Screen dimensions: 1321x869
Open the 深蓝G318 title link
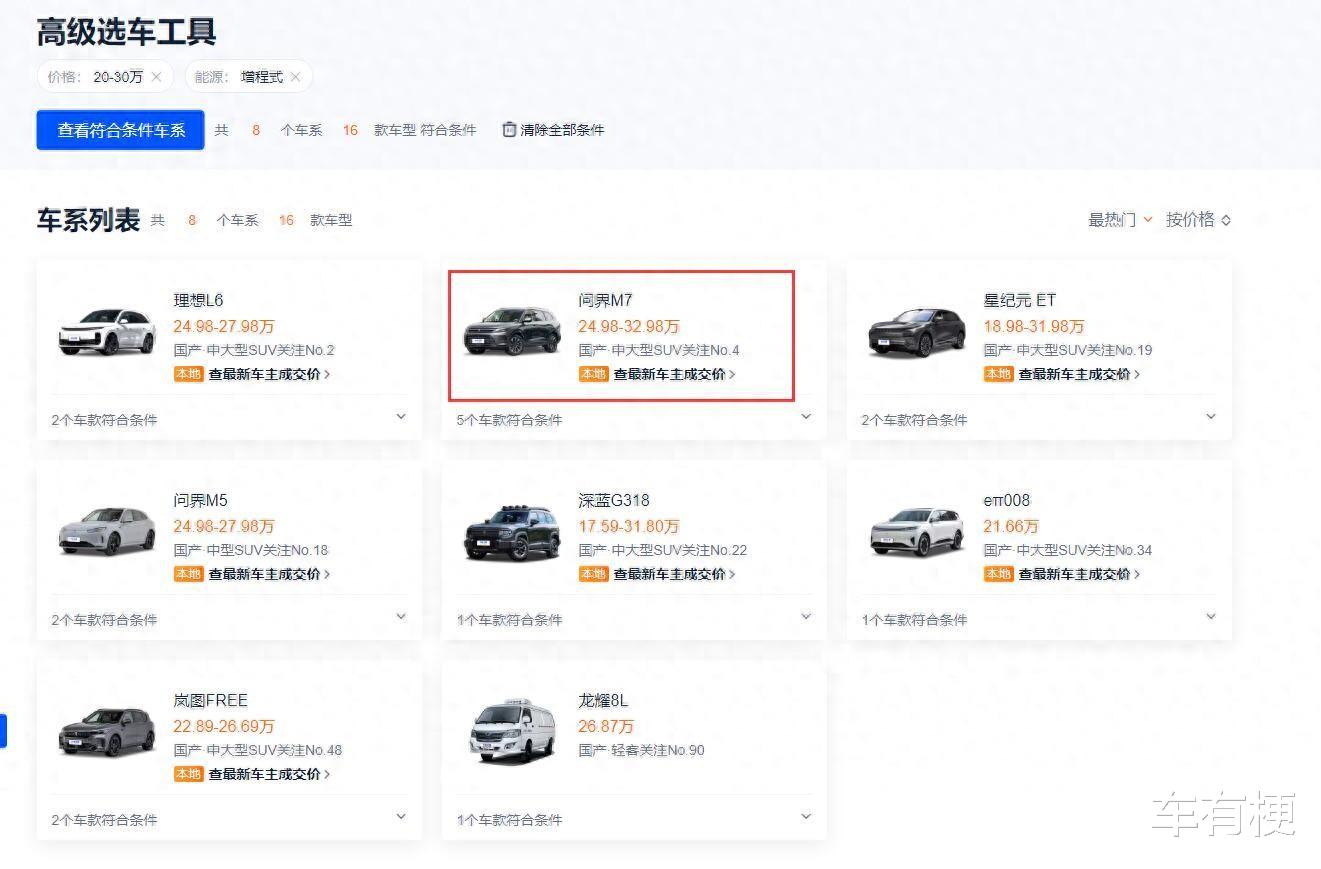[613, 500]
